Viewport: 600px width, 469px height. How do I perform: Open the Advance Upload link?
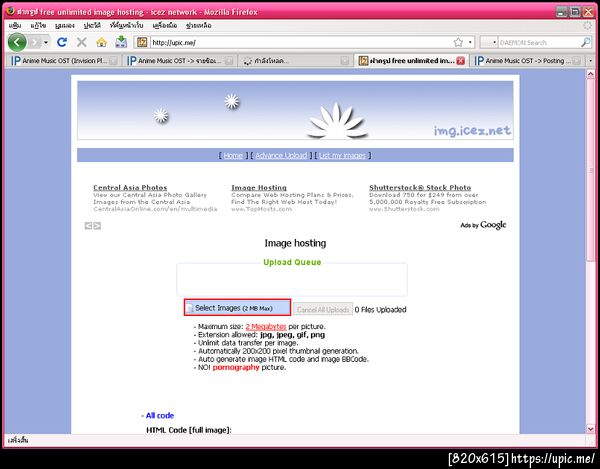[x=281, y=155]
